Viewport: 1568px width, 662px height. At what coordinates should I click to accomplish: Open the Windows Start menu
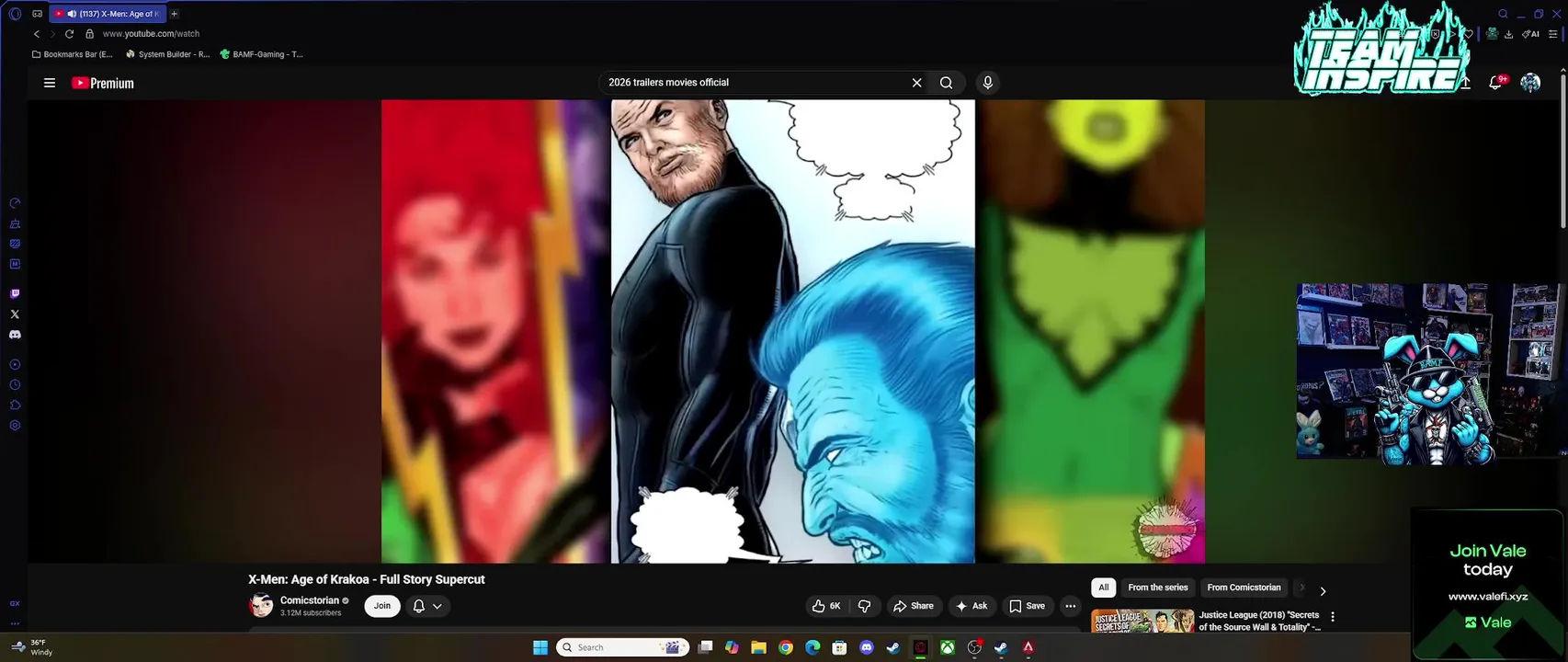click(540, 647)
